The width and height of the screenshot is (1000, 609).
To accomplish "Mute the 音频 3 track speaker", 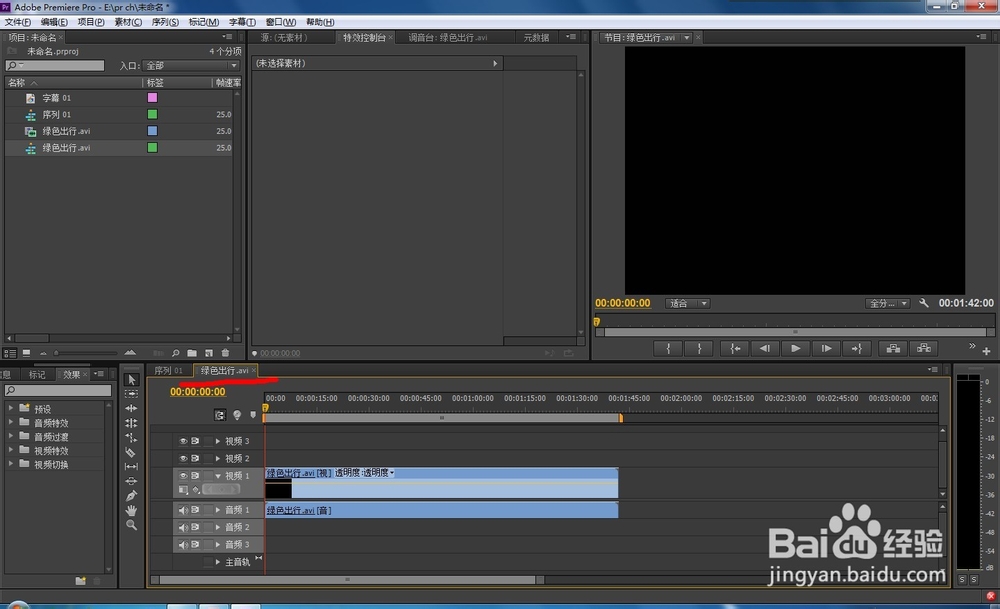I will 183,545.
